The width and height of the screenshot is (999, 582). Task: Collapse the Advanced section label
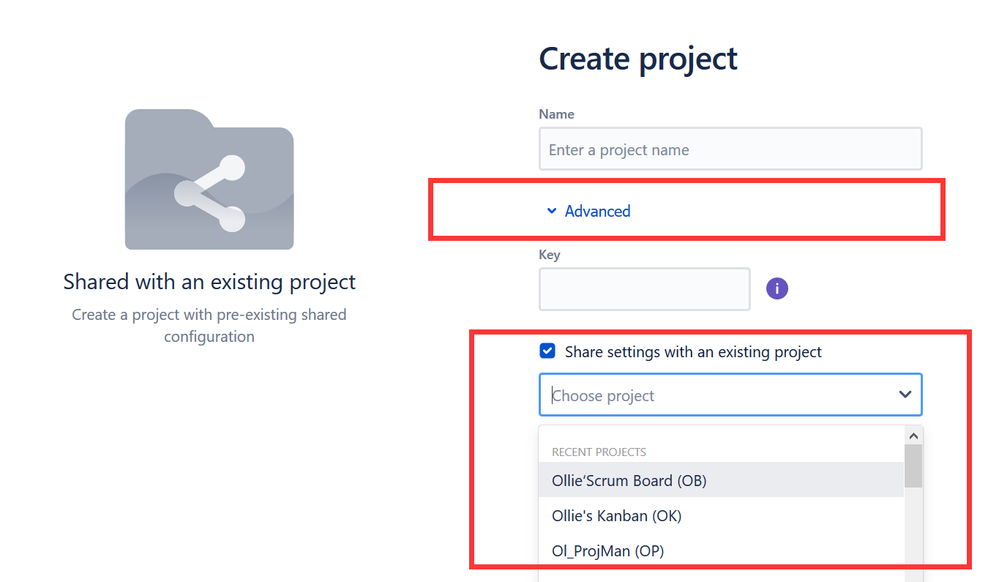click(x=597, y=211)
